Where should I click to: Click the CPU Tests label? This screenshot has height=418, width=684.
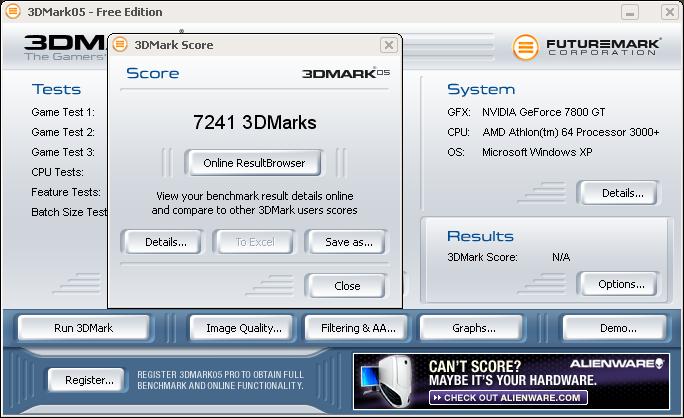point(58,172)
